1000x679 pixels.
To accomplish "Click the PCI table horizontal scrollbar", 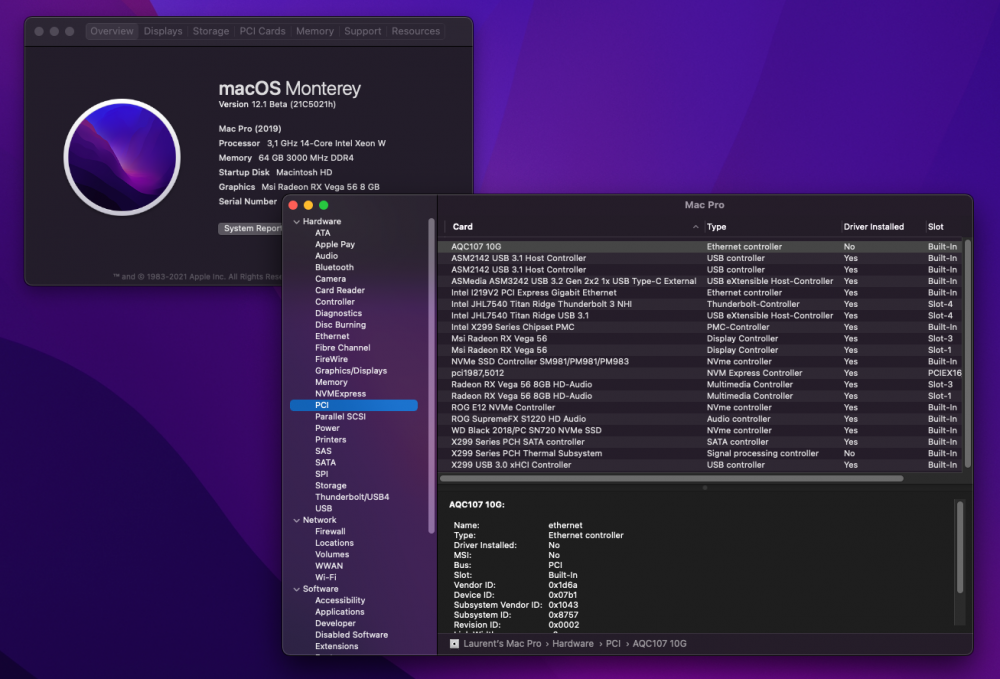I will (x=672, y=478).
